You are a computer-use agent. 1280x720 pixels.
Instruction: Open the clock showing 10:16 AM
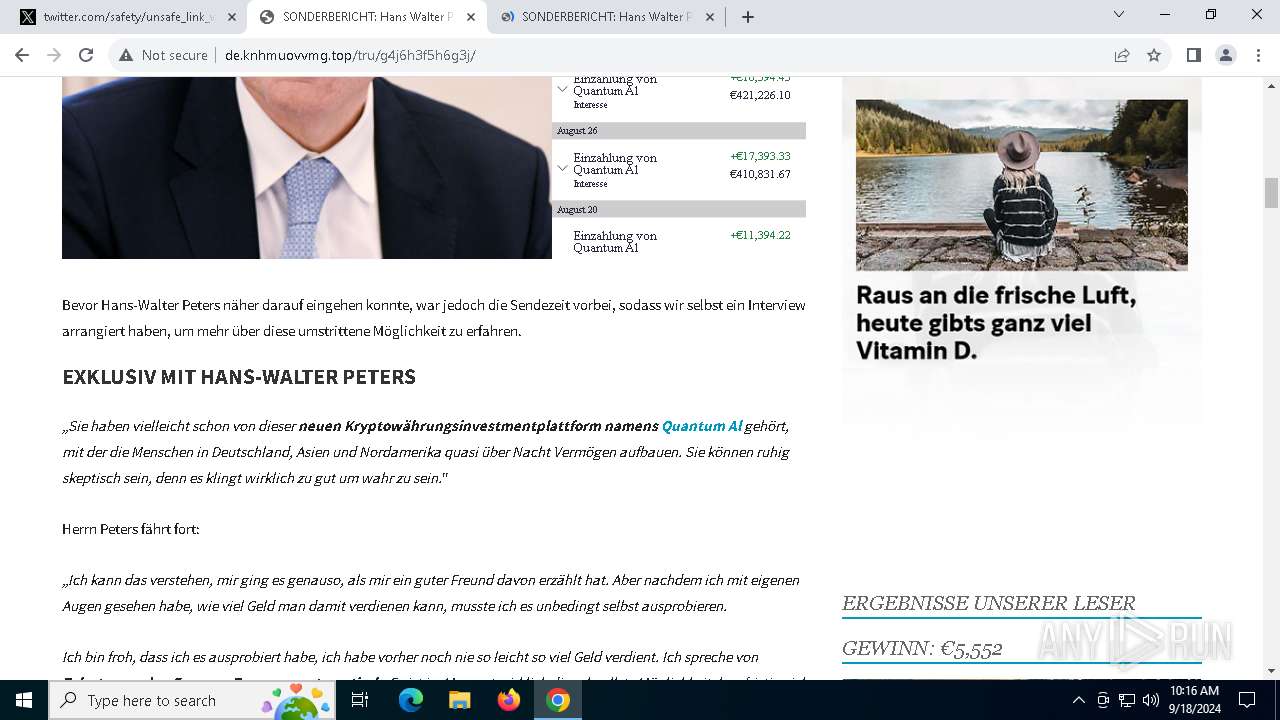1194,700
